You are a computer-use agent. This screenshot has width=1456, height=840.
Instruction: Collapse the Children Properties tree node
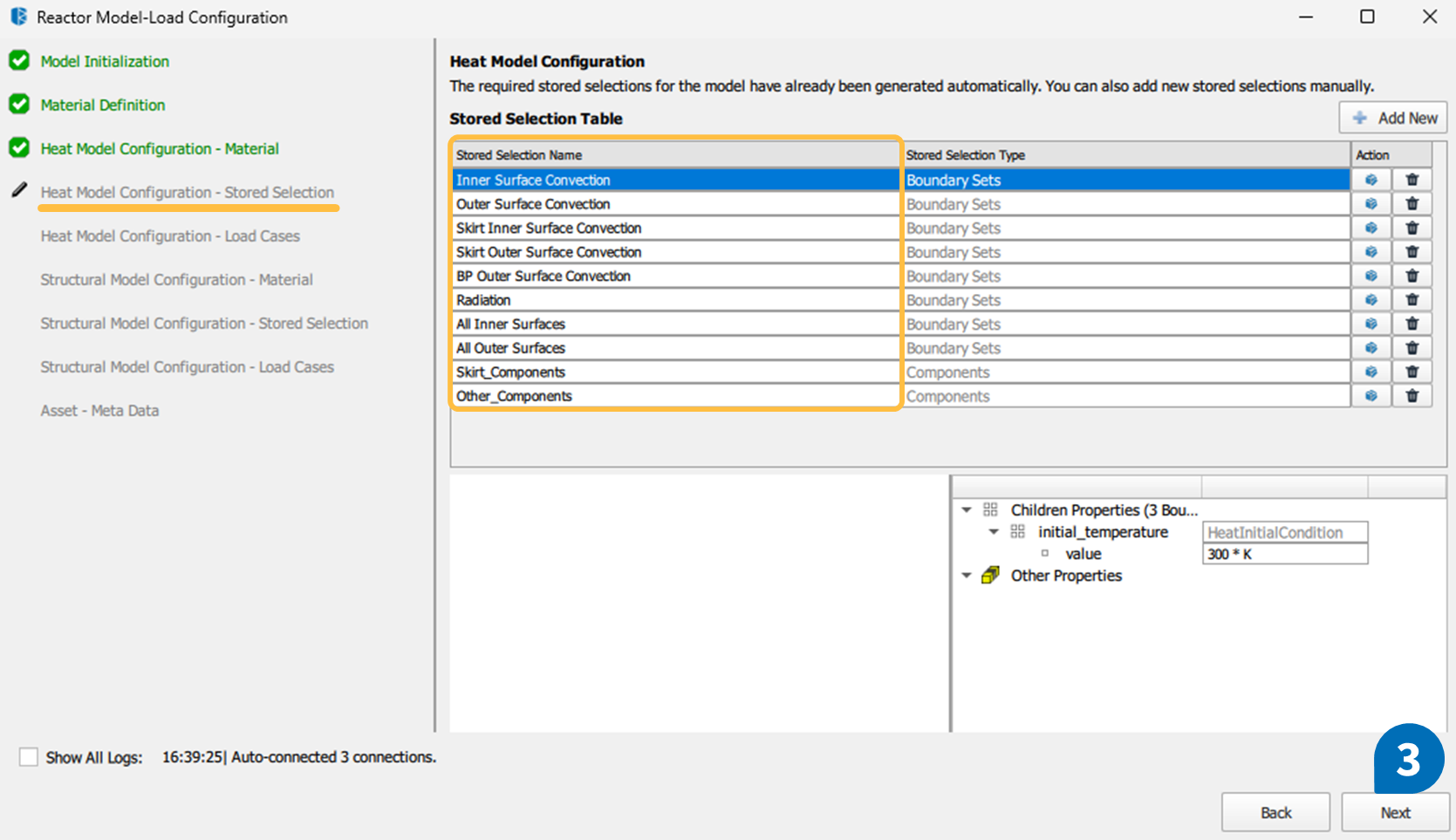(x=967, y=510)
